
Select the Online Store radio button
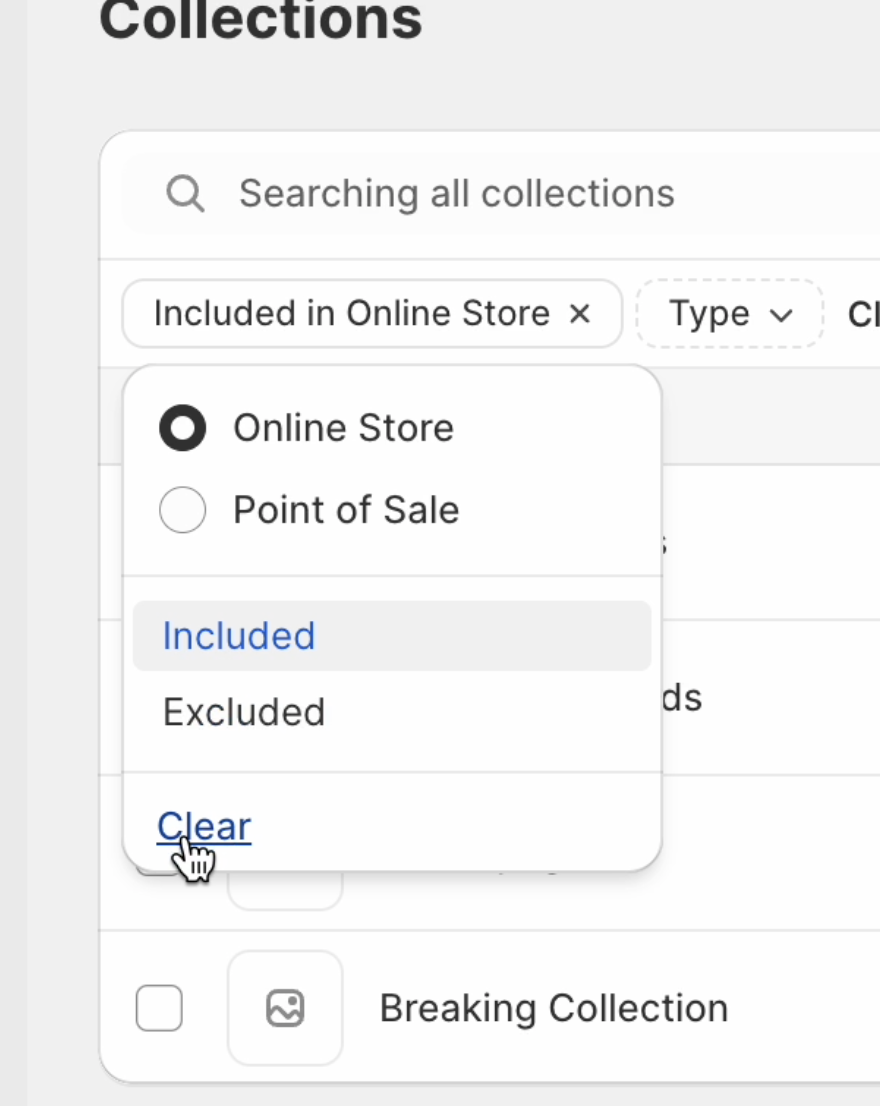(x=183, y=428)
